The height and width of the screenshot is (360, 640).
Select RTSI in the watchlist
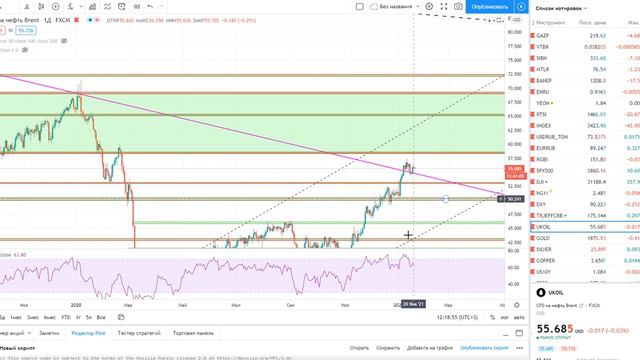[585, 114]
